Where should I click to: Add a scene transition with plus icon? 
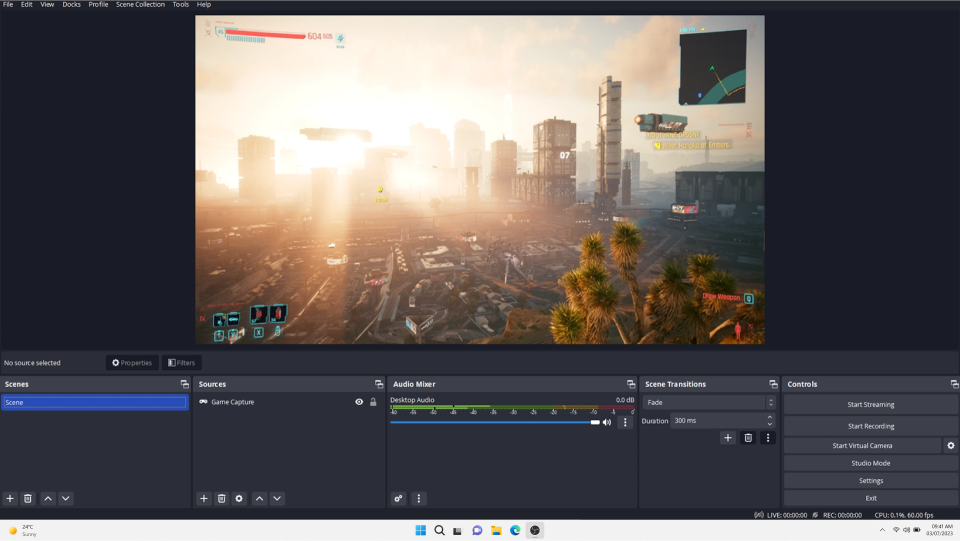pos(727,438)
